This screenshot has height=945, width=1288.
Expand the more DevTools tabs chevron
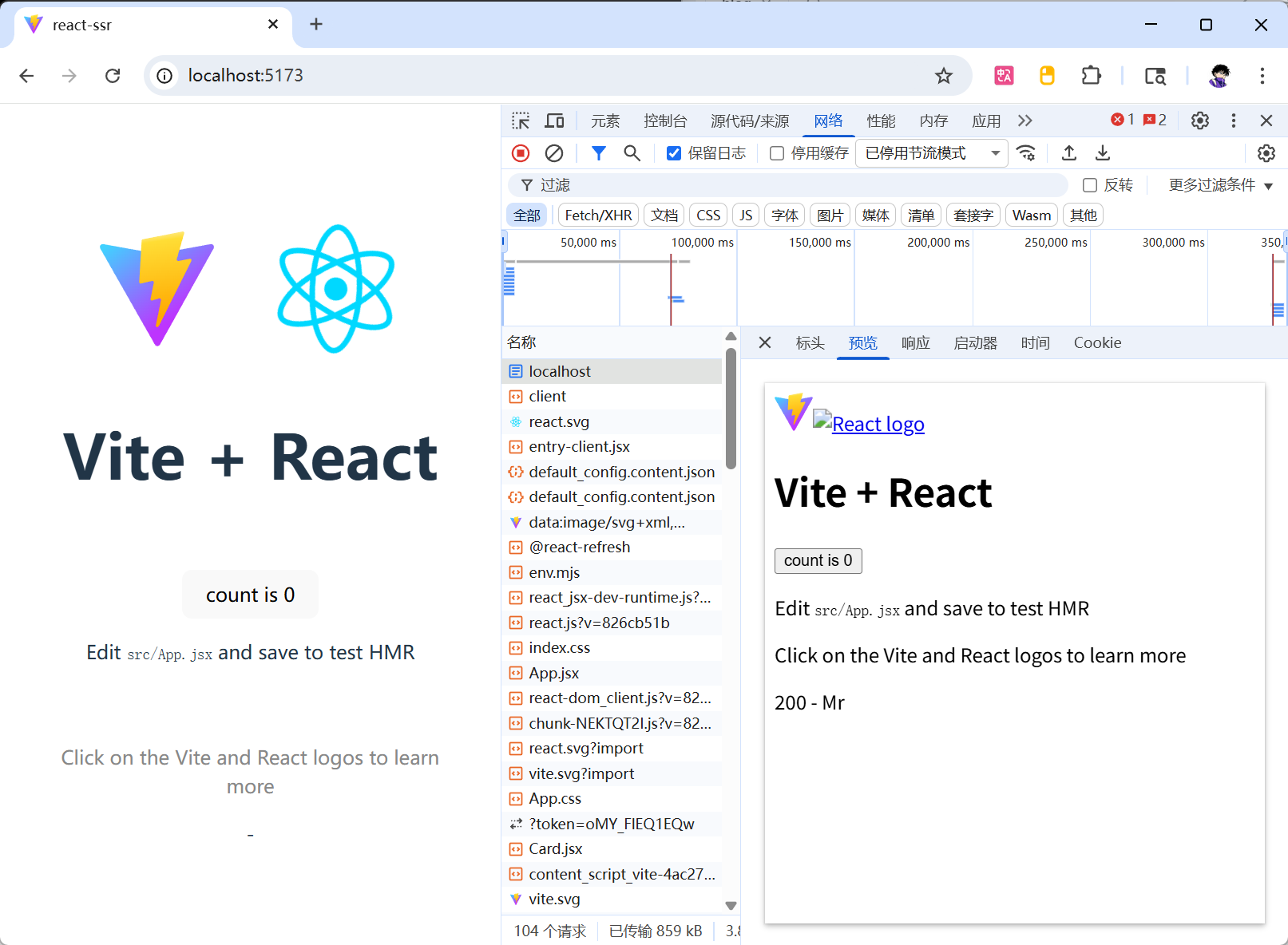[1025, 121]
